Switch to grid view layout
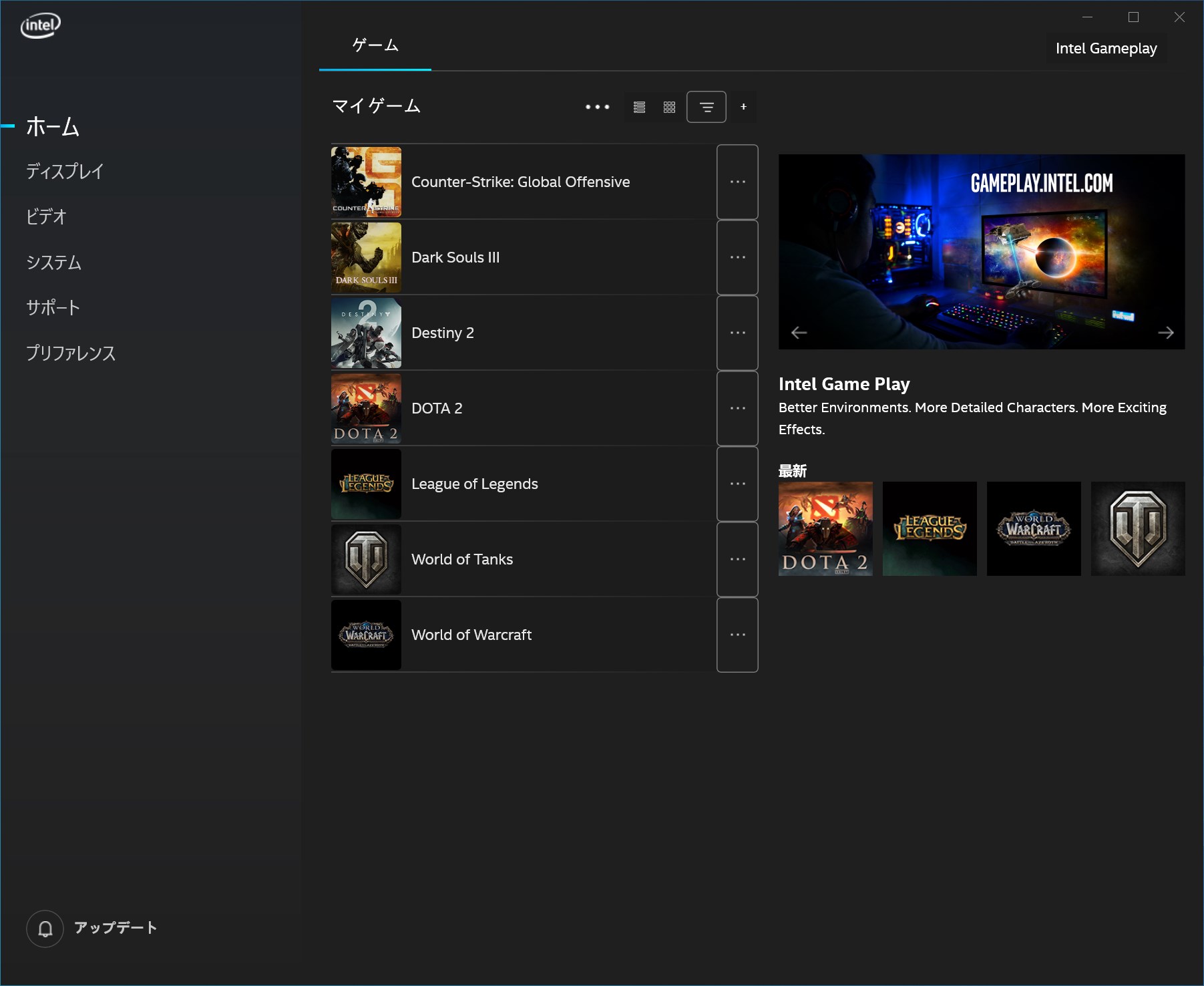This screenshot has width=1204, height=986. 669,107
